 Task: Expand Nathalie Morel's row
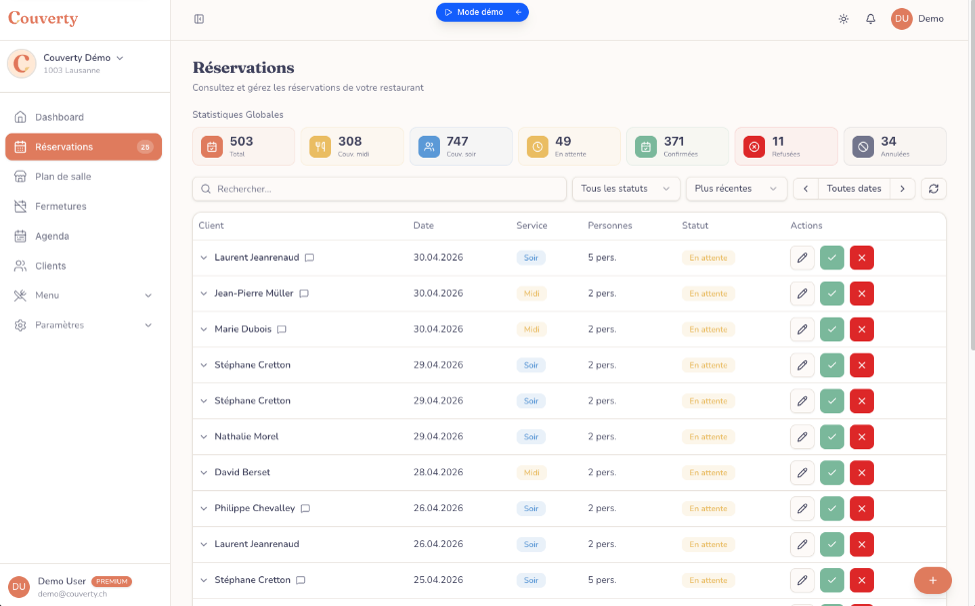coord(203,437)
